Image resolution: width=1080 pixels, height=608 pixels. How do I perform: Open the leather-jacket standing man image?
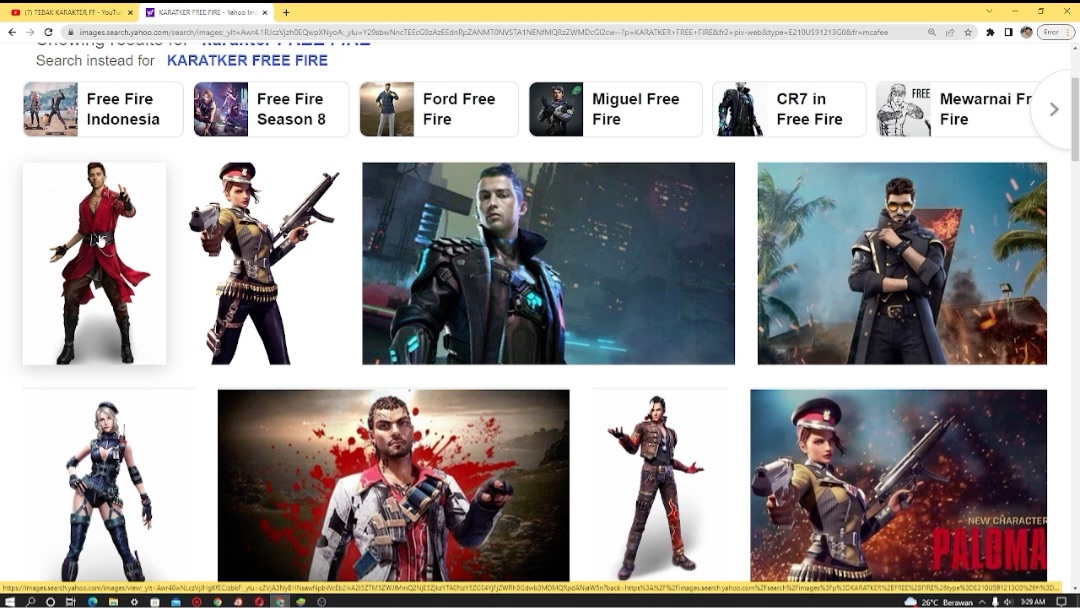(660, 485)
